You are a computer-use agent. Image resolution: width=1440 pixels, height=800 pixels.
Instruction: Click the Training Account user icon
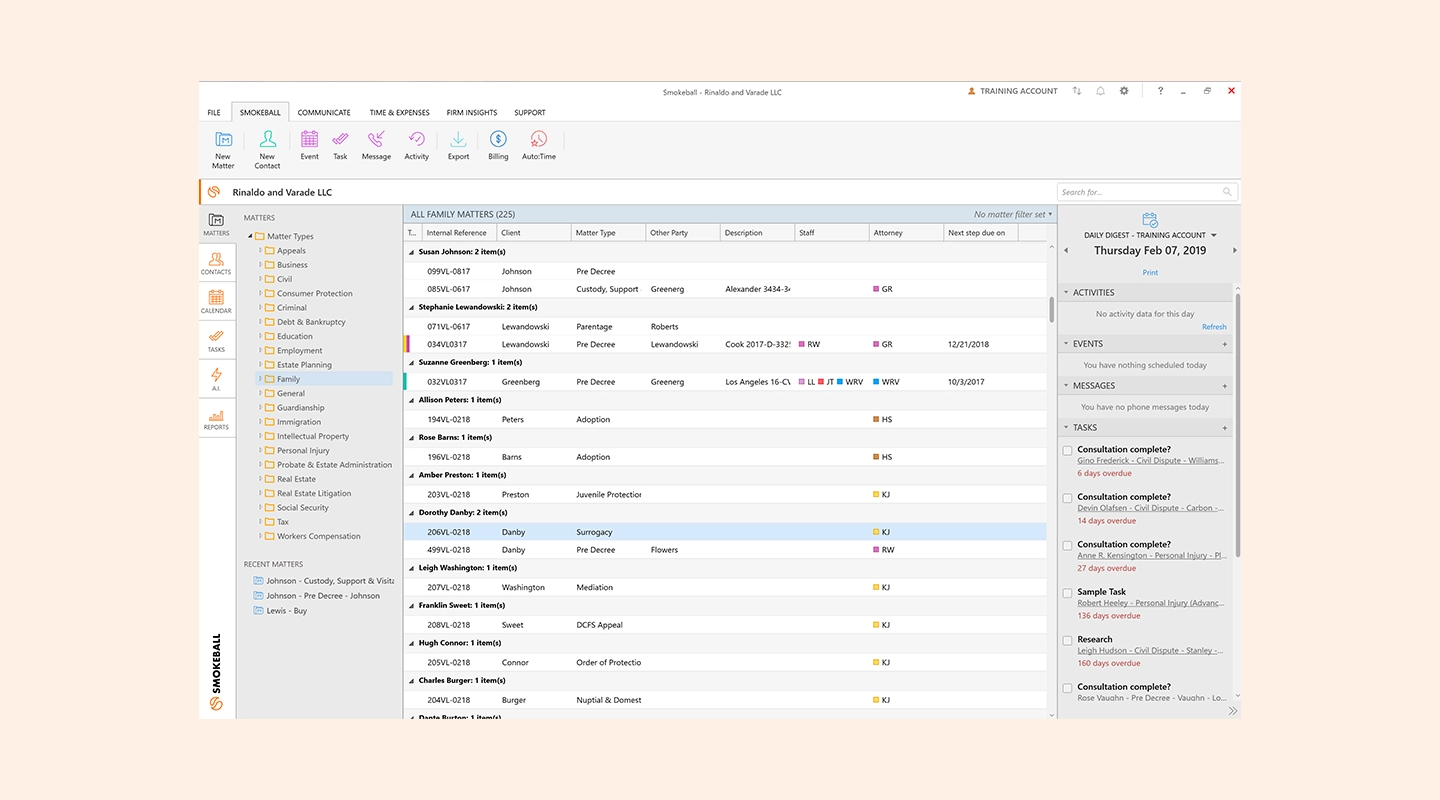pos(971,91)
